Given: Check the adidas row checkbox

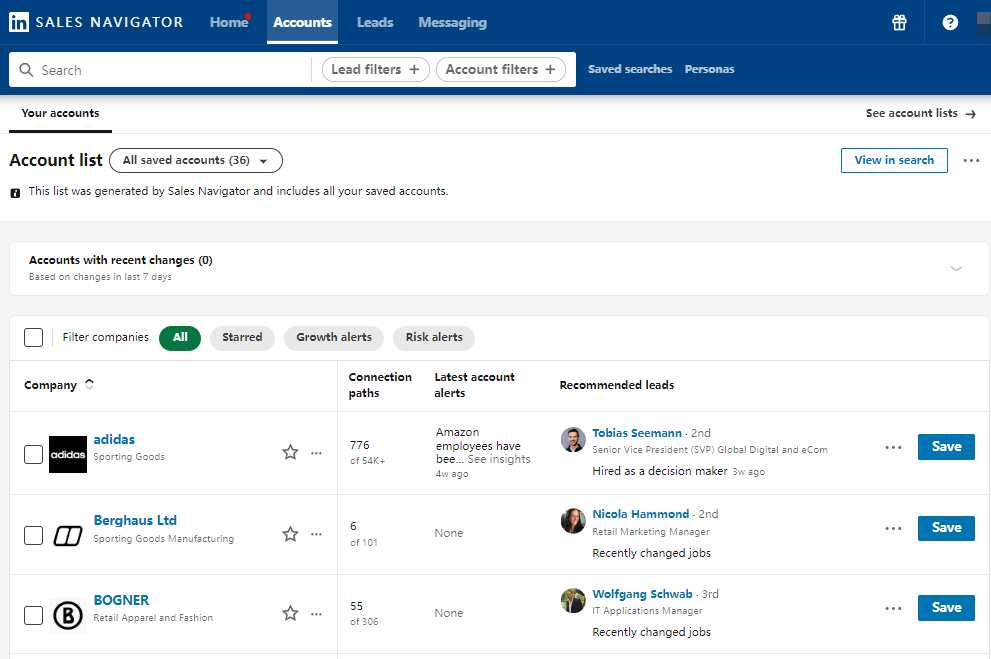Looking at the screenshot, I should [x=34, y=454].
